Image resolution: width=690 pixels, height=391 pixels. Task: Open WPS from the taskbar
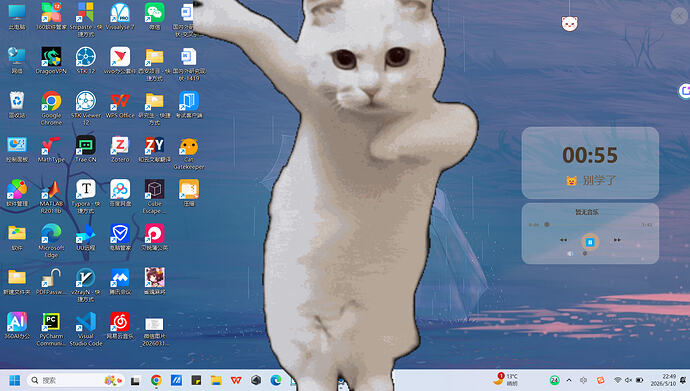[x=236, y=380]
